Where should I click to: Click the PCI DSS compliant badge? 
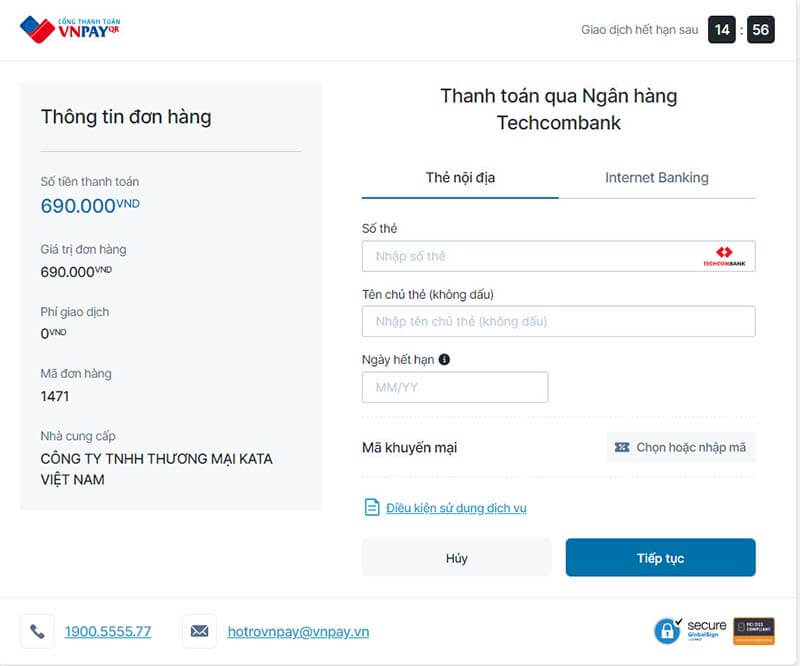(x=754, y=630)
